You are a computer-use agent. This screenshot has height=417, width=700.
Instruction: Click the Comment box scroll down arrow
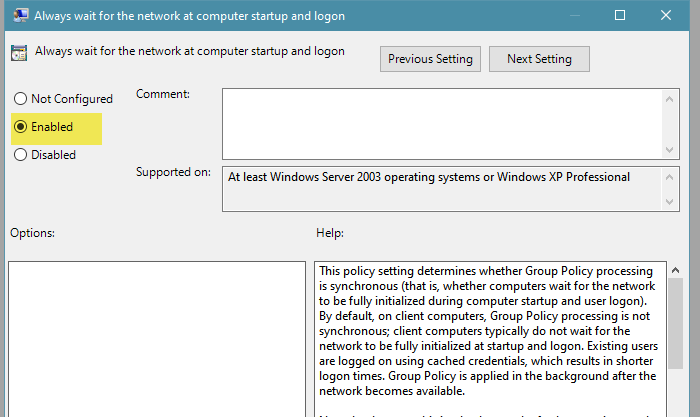(x=670, y=149)
